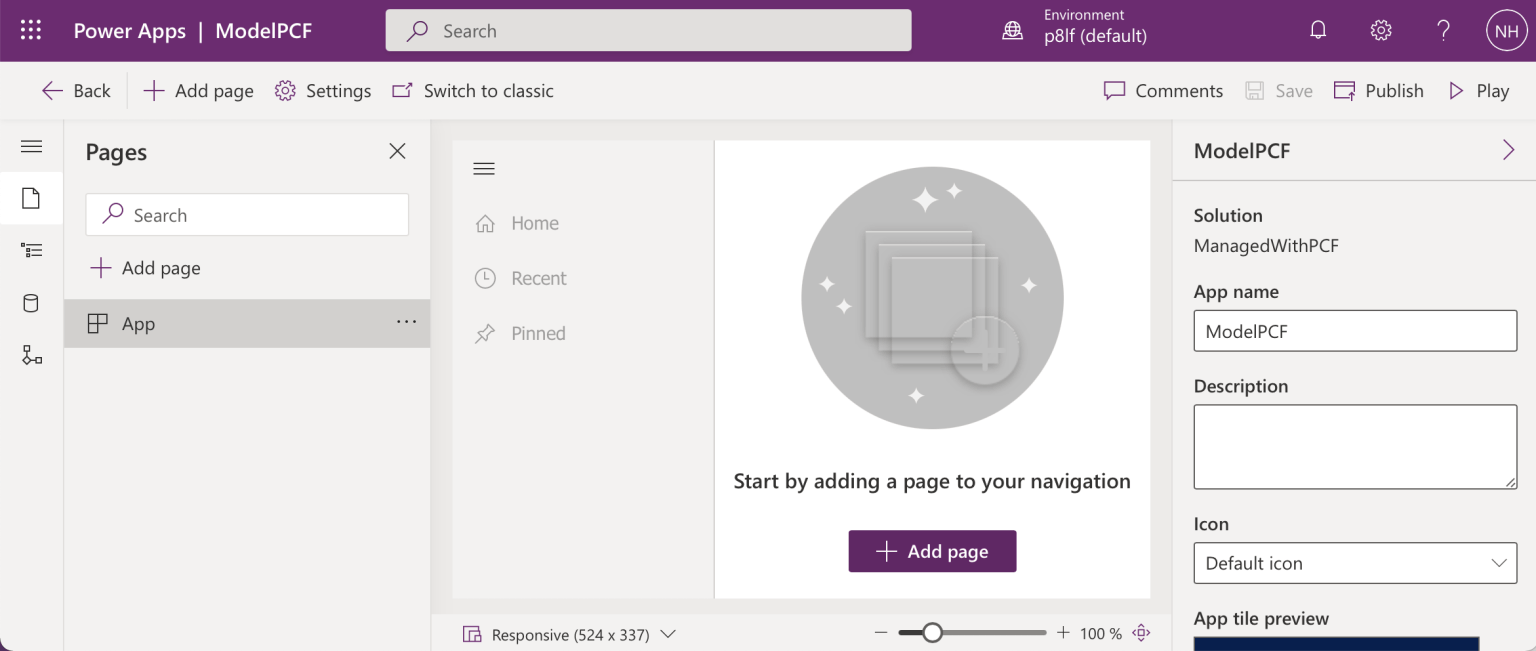Open the Icon dropdown showing Default icon
This screenshot has height=651, width=1536.
pos(1355,563)
